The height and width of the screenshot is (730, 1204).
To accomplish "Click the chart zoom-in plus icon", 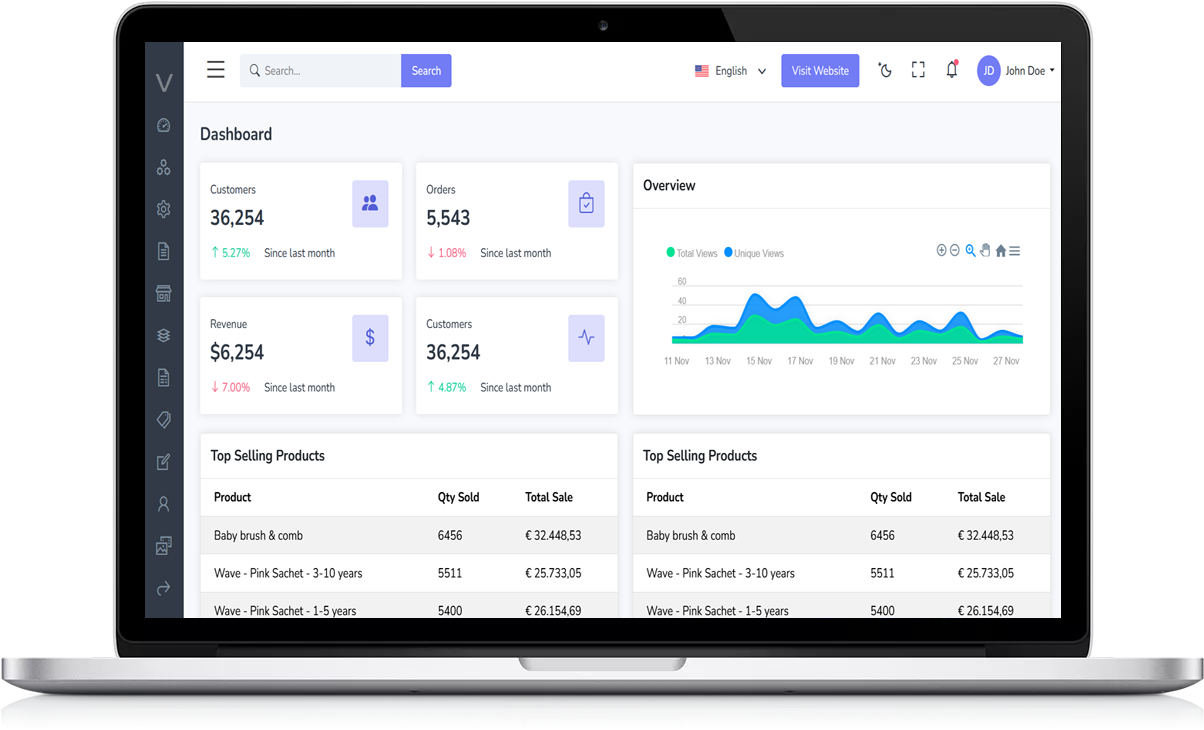I will [941, 250].
